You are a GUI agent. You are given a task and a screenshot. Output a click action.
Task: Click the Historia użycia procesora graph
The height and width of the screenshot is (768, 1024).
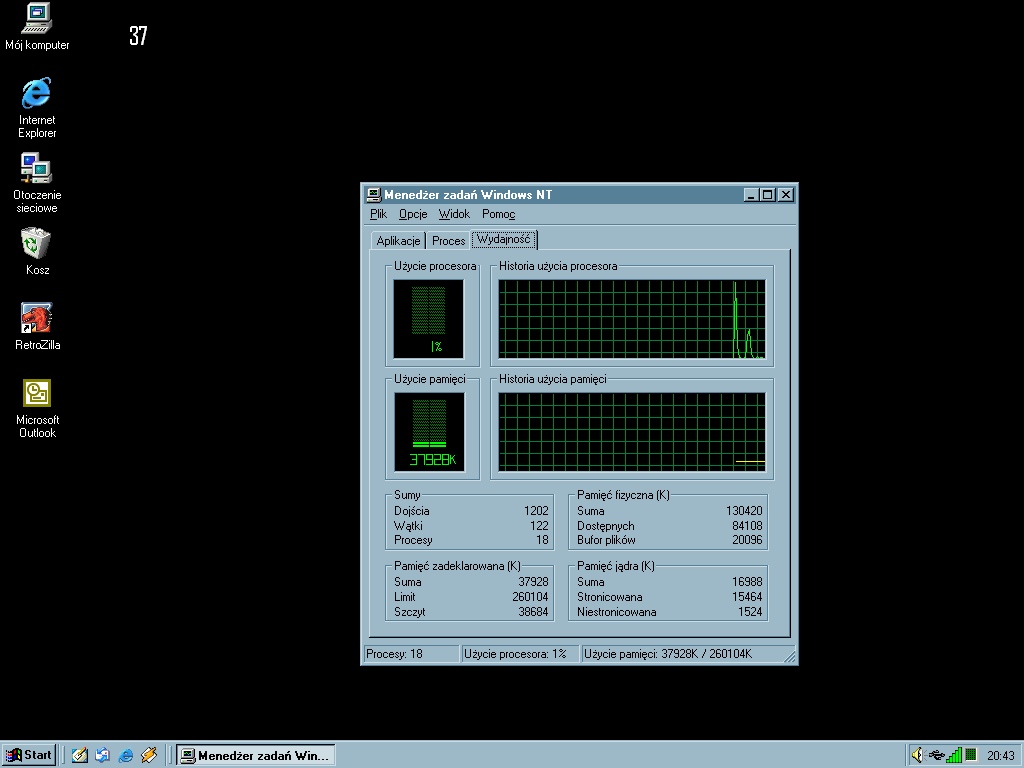point(632,319)
